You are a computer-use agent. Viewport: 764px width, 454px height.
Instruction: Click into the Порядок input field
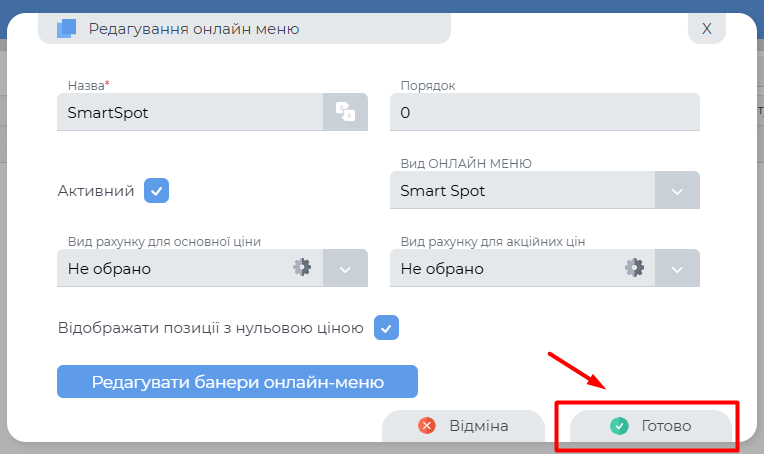point(544,112)
